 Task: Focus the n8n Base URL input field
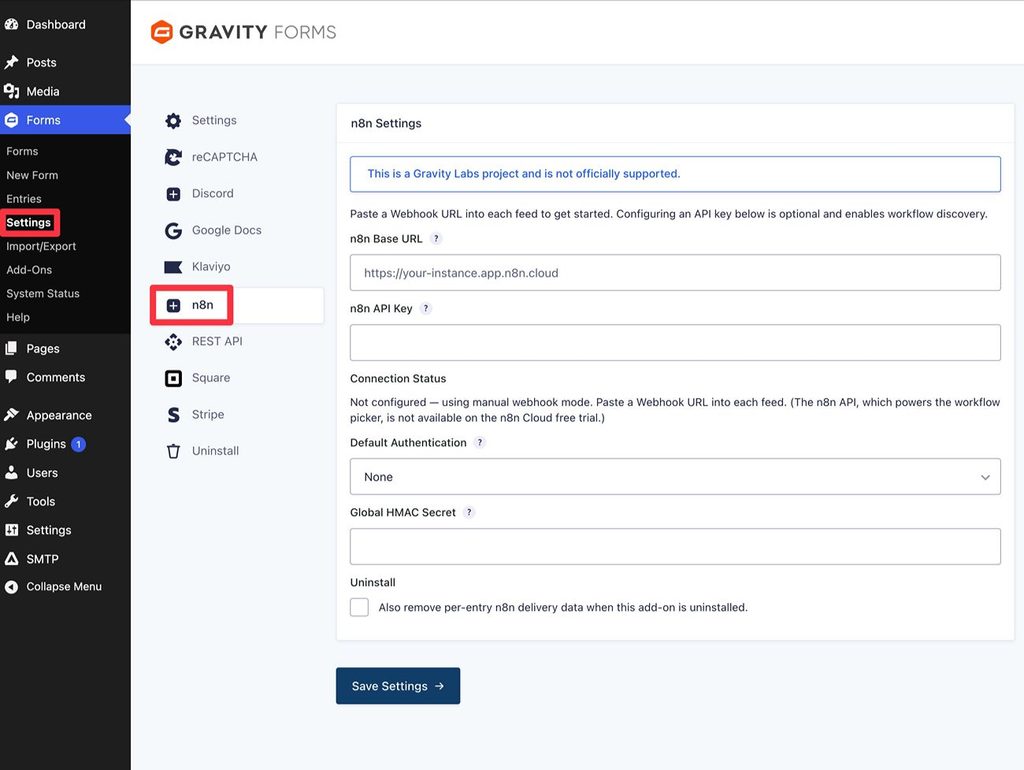[675, 272]
